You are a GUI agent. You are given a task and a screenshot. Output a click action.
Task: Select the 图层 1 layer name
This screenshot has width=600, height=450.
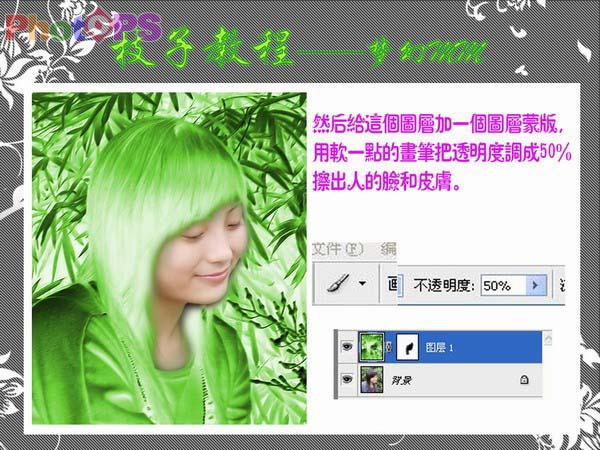(439, 348)
